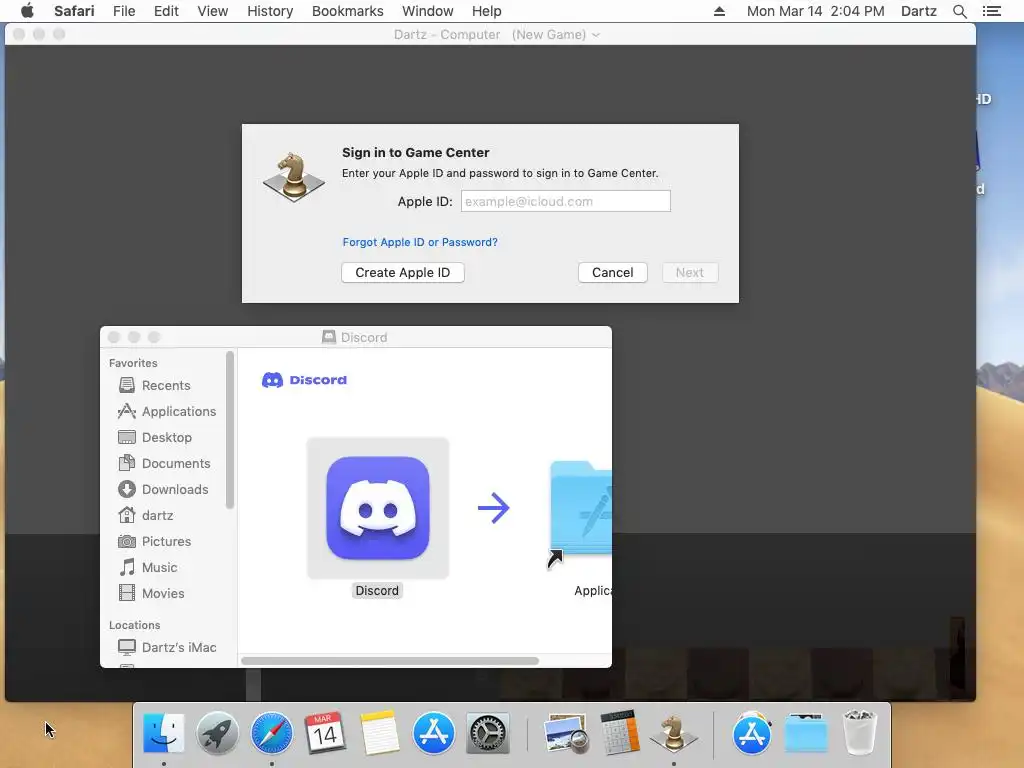Viewport: 1024px width, 768px height.
Task: Go to Applications in Finder sidebar
Action: tap(167, 411)
